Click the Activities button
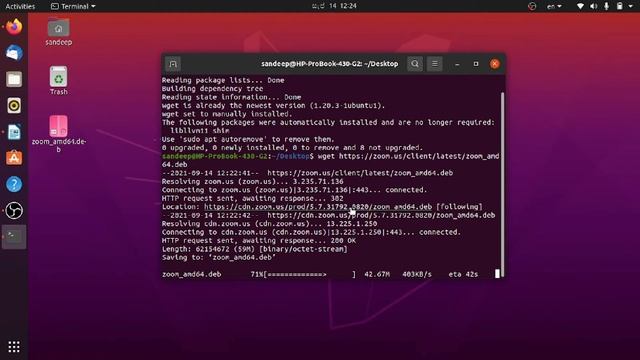The height and width of the screenshot is (360, 640). [20, 6]
